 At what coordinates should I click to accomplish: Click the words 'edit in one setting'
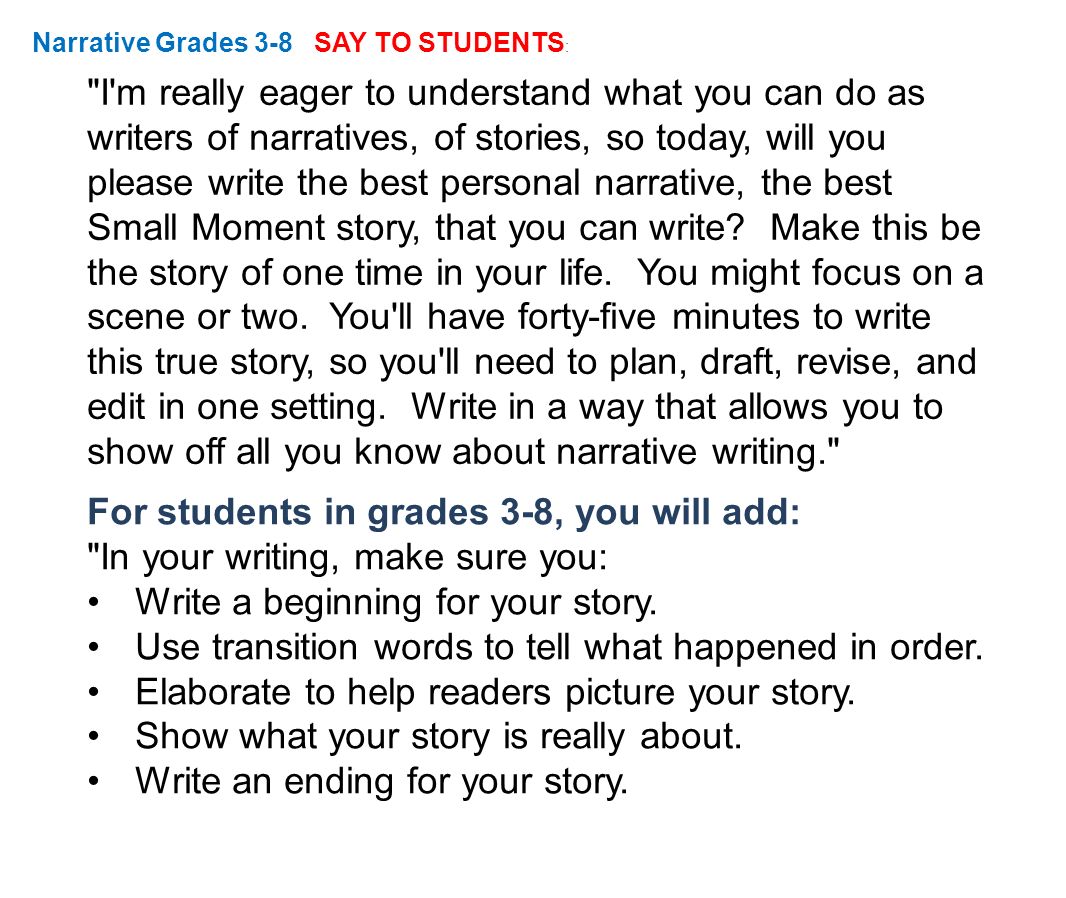tap(237, 407)
